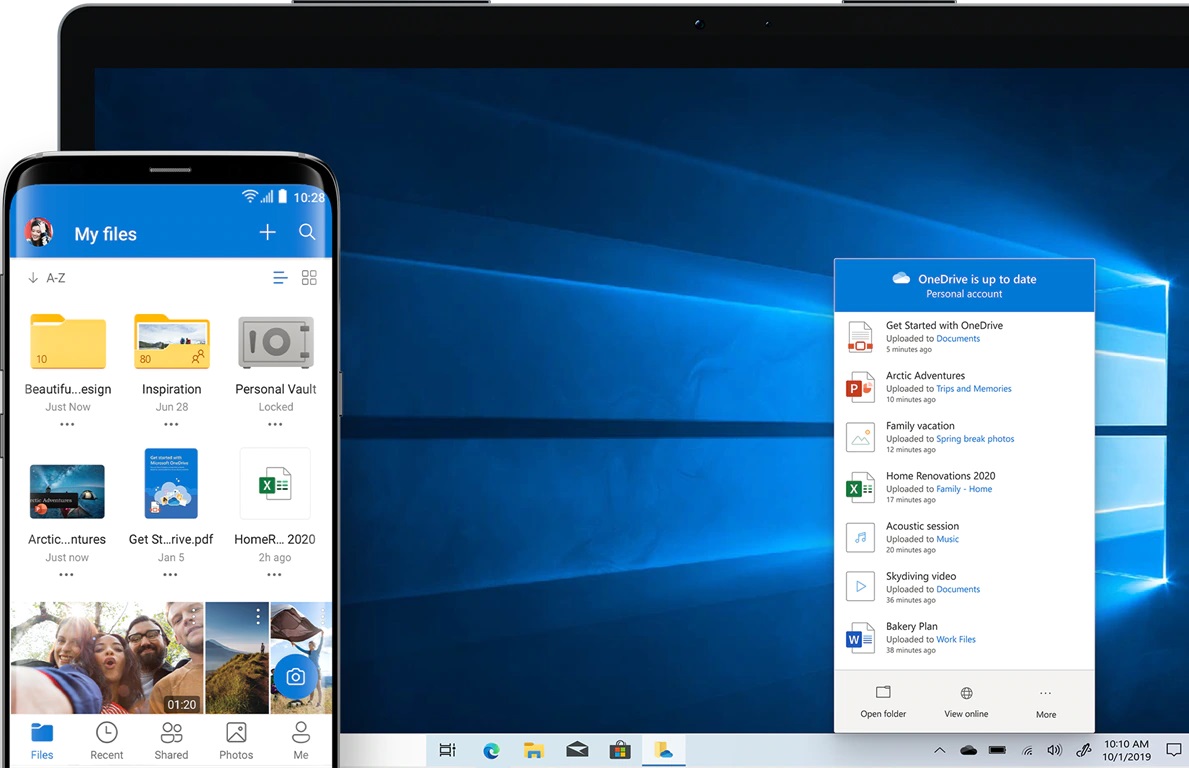Open options for the Inspiration folder

pyautogui.click(x=171, y=424)
